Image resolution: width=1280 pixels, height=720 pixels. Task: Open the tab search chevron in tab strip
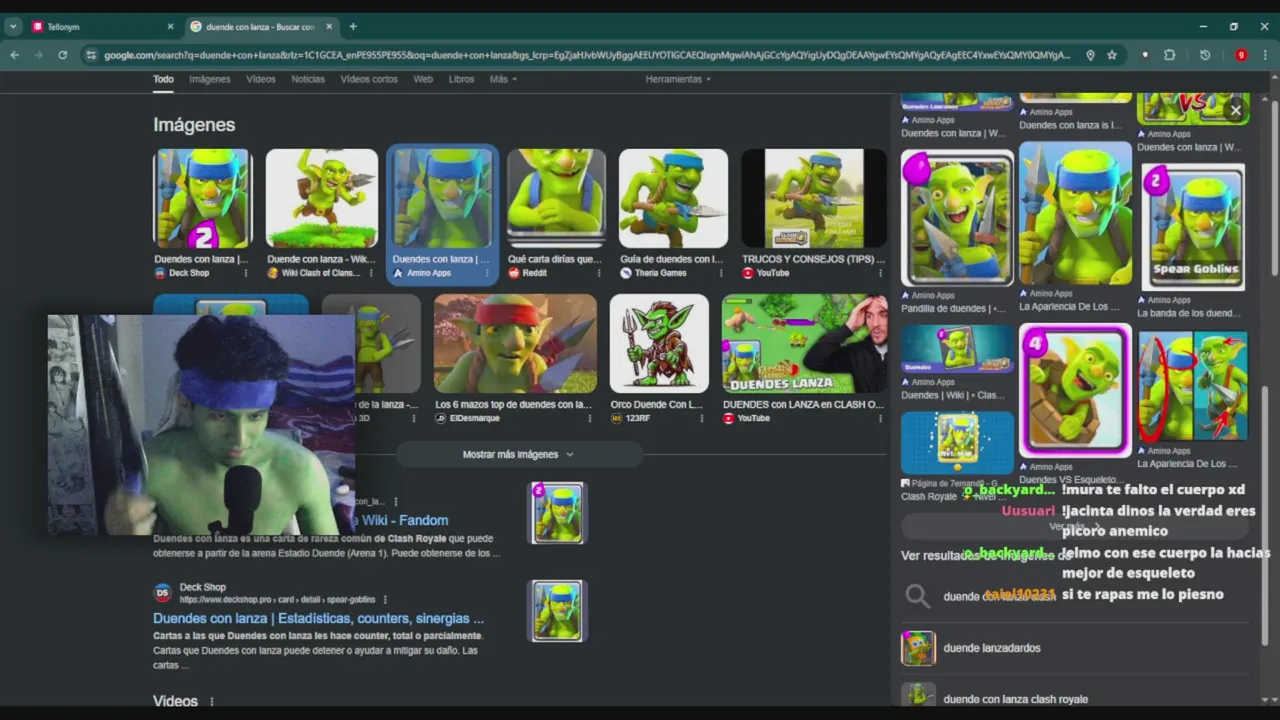[13, 27]
